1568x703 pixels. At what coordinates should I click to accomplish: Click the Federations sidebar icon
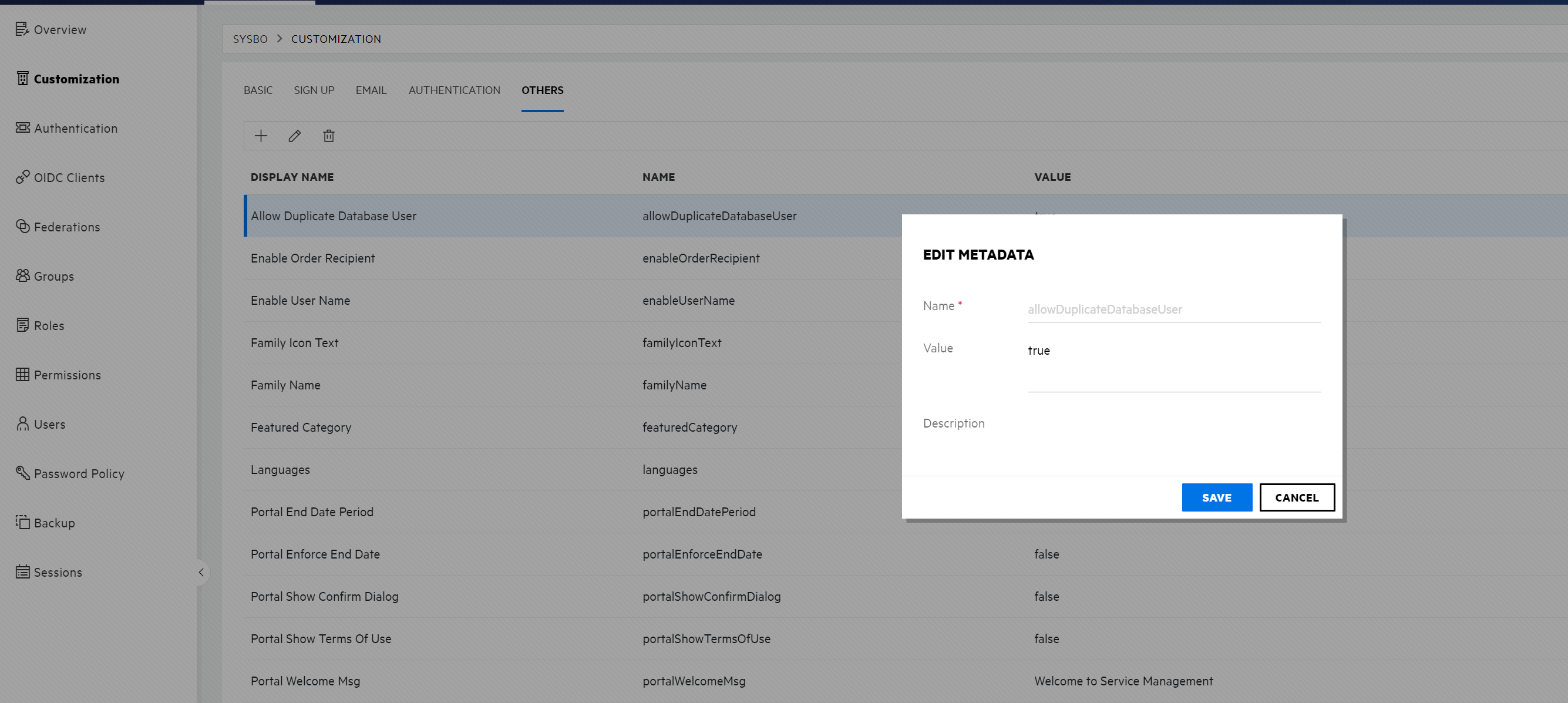22,227
